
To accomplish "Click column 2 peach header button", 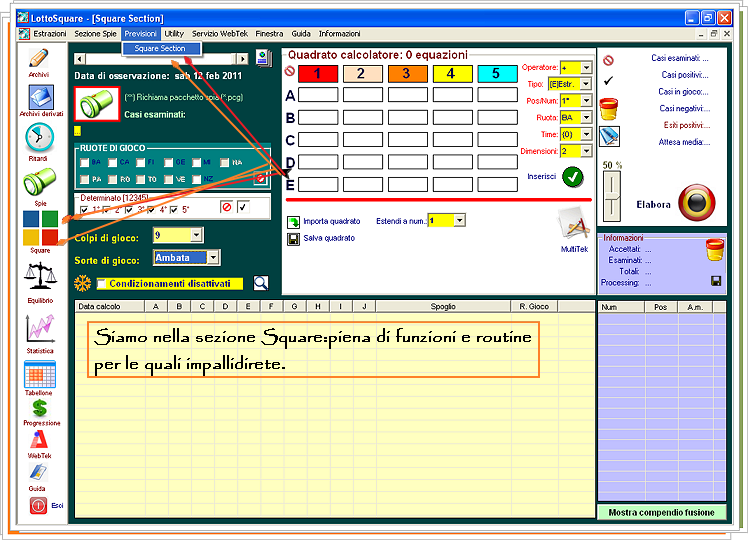I will [x=363, y=74].
